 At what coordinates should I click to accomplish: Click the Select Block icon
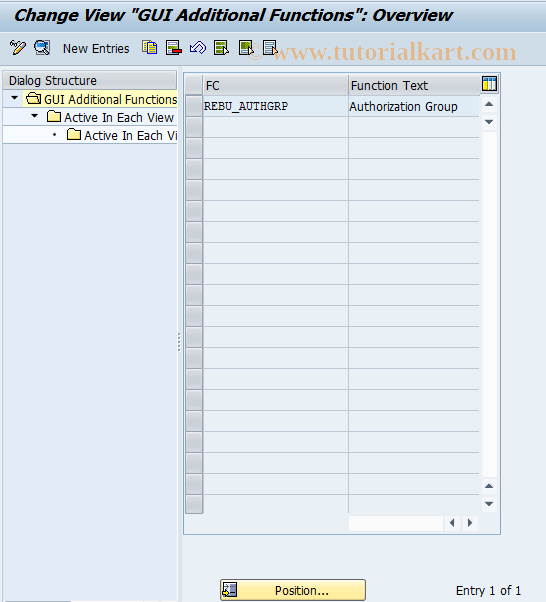(x=246, y=48)
